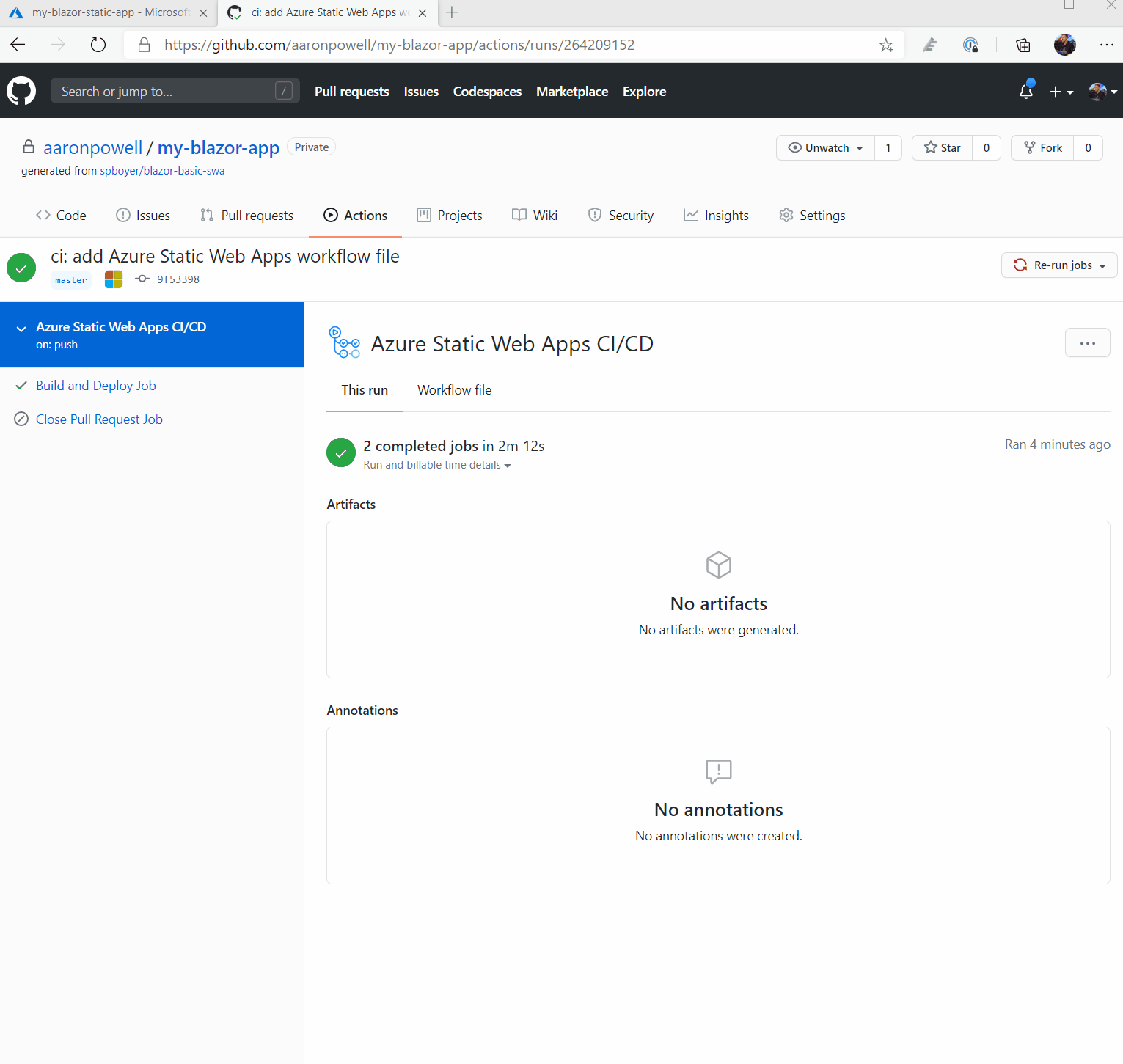Open Codespaces from the top navigation
The width and height of the screenshot is (1123, 1064).
(486, 91)
